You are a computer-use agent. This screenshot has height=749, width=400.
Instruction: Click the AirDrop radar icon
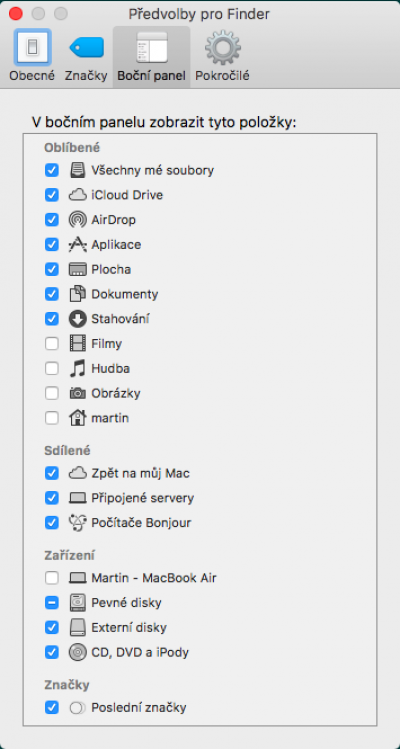[x=77, y=220]
